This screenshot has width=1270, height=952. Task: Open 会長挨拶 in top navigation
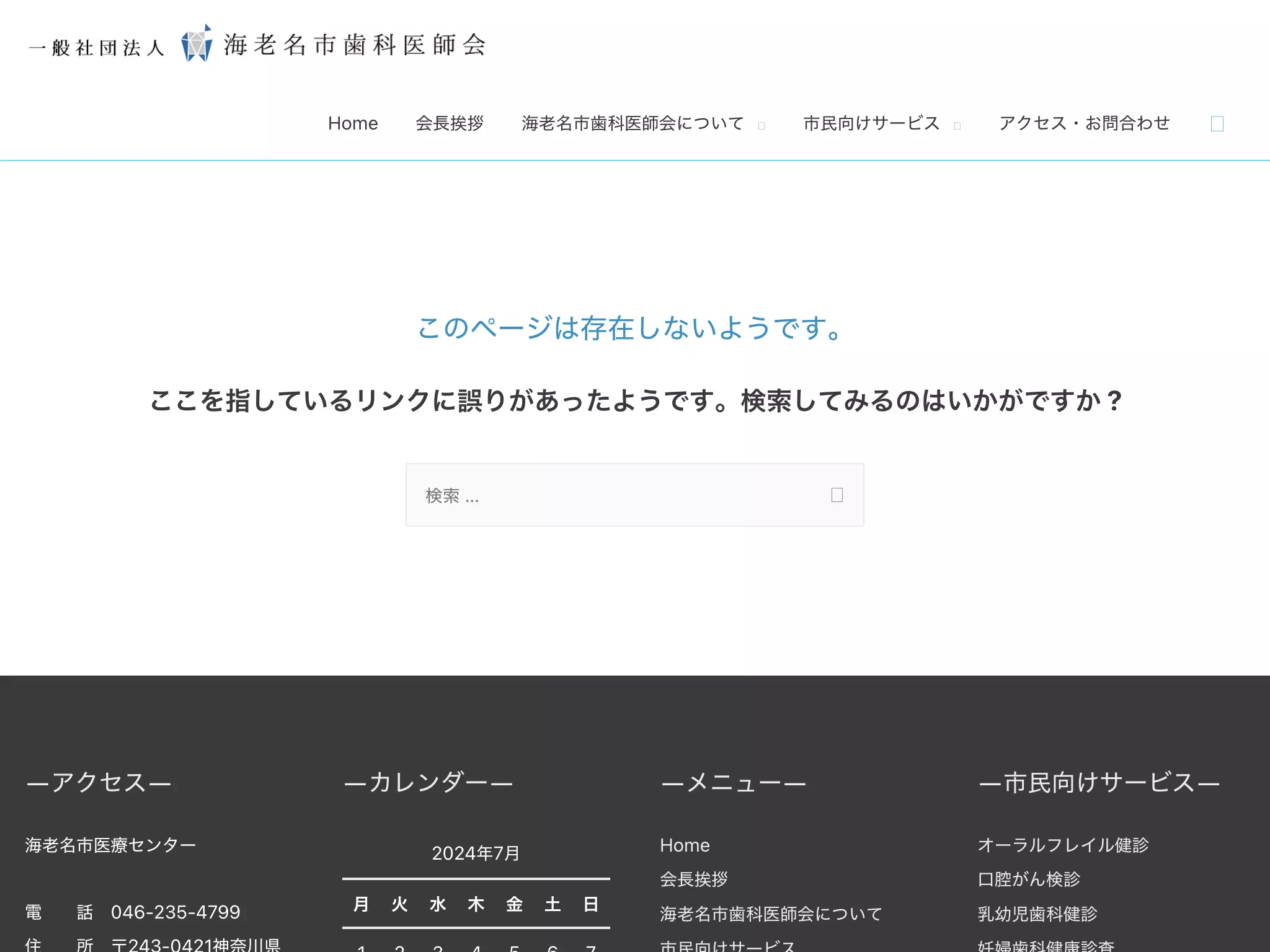tap(450, 123)
